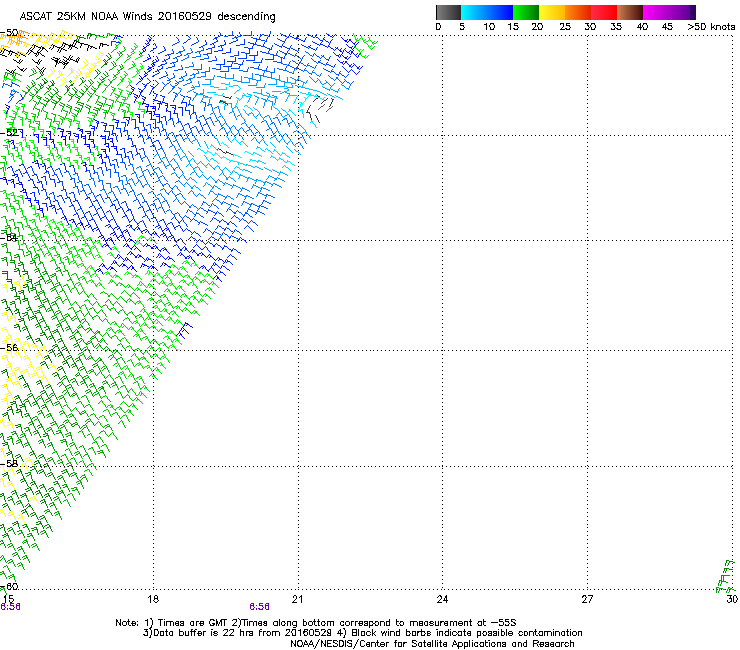Click the '-52' latitude axis label
740x650 pixels.
coord(9,133)
